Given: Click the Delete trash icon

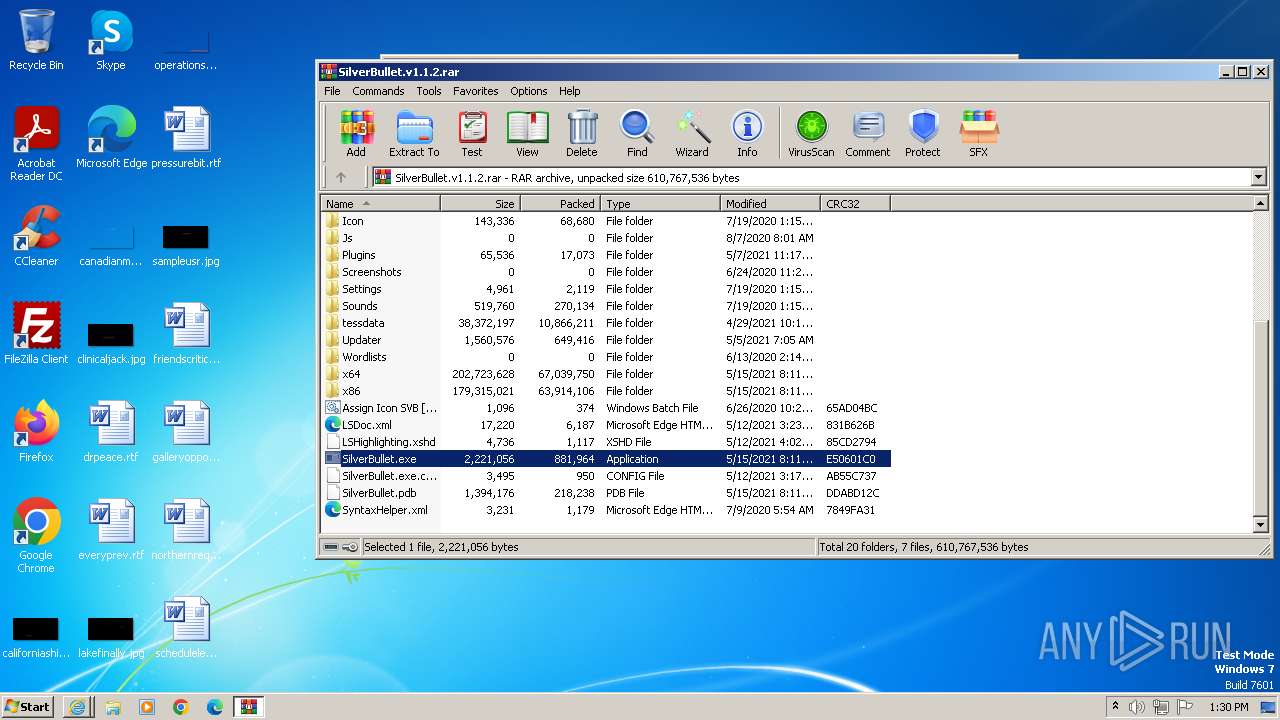Looking at the screenshot, I should (581, 134).
